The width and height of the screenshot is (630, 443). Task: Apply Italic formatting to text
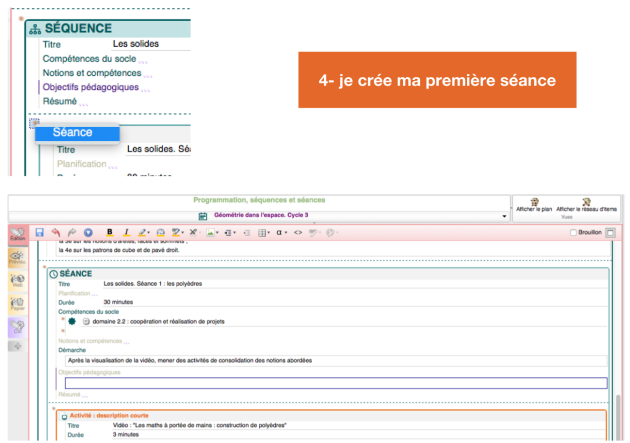point(126,232)
